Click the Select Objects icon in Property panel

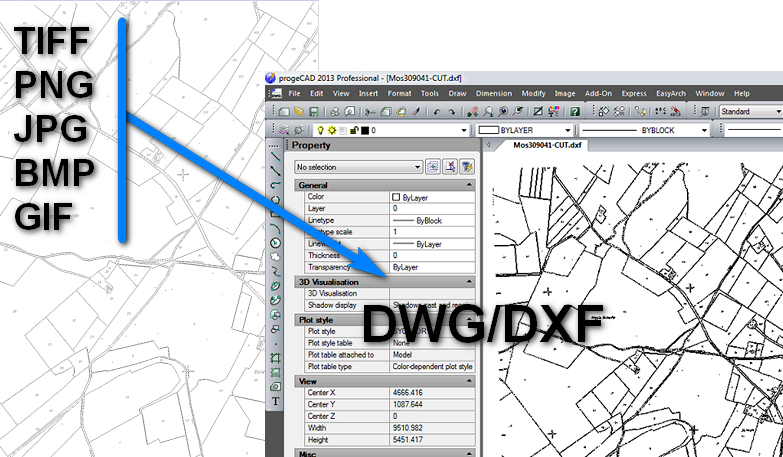[450, 167]
